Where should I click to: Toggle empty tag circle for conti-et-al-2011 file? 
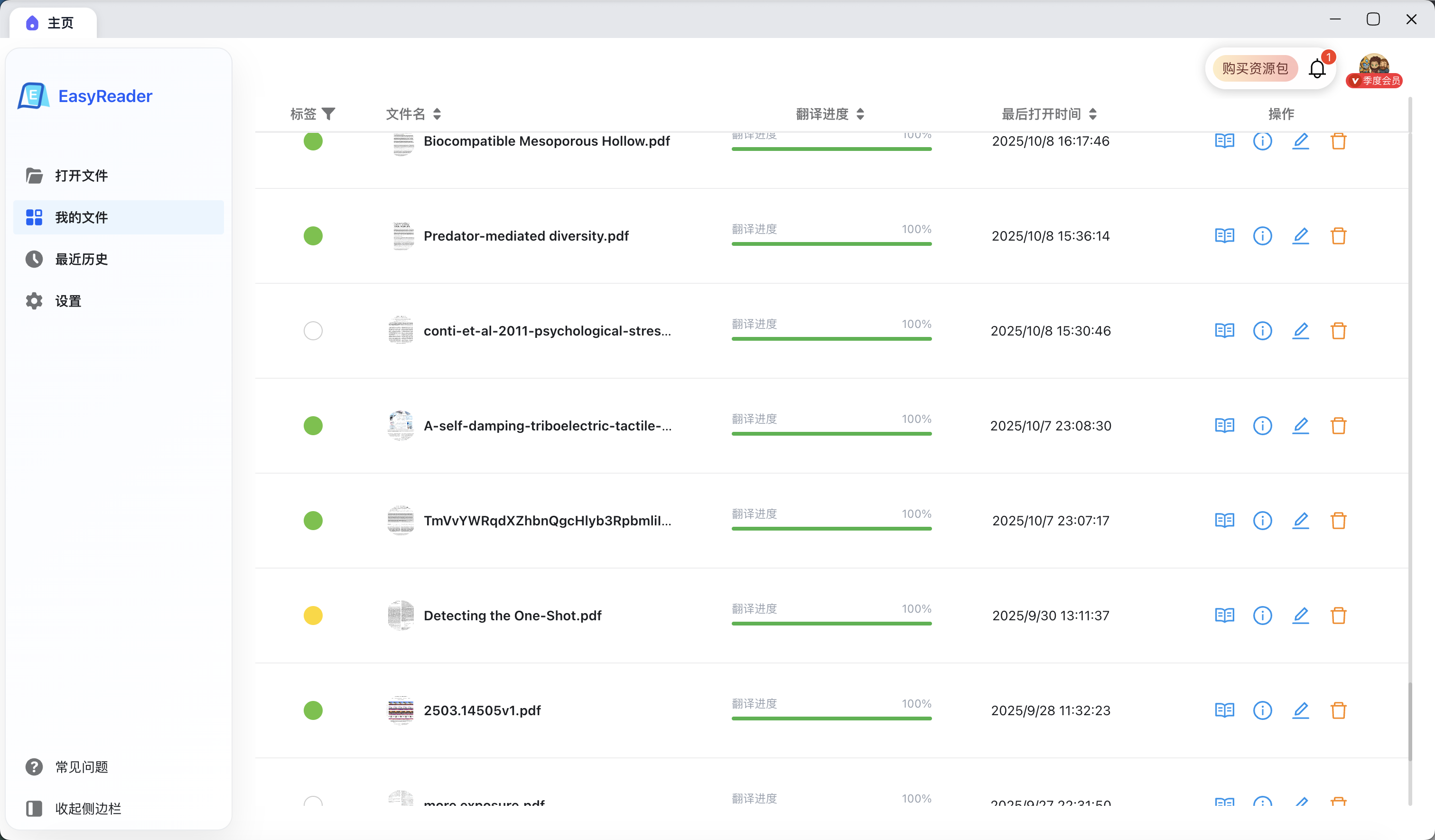[x=313, y=331]
